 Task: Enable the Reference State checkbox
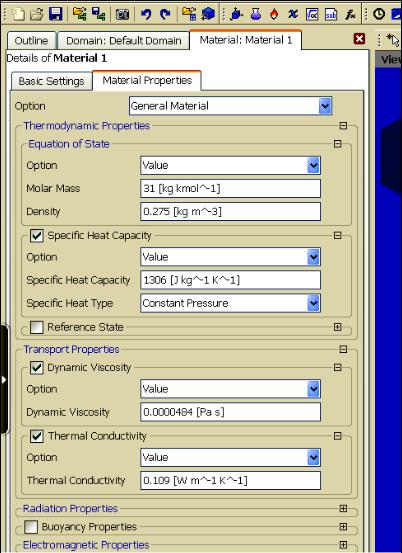point(37,327)
